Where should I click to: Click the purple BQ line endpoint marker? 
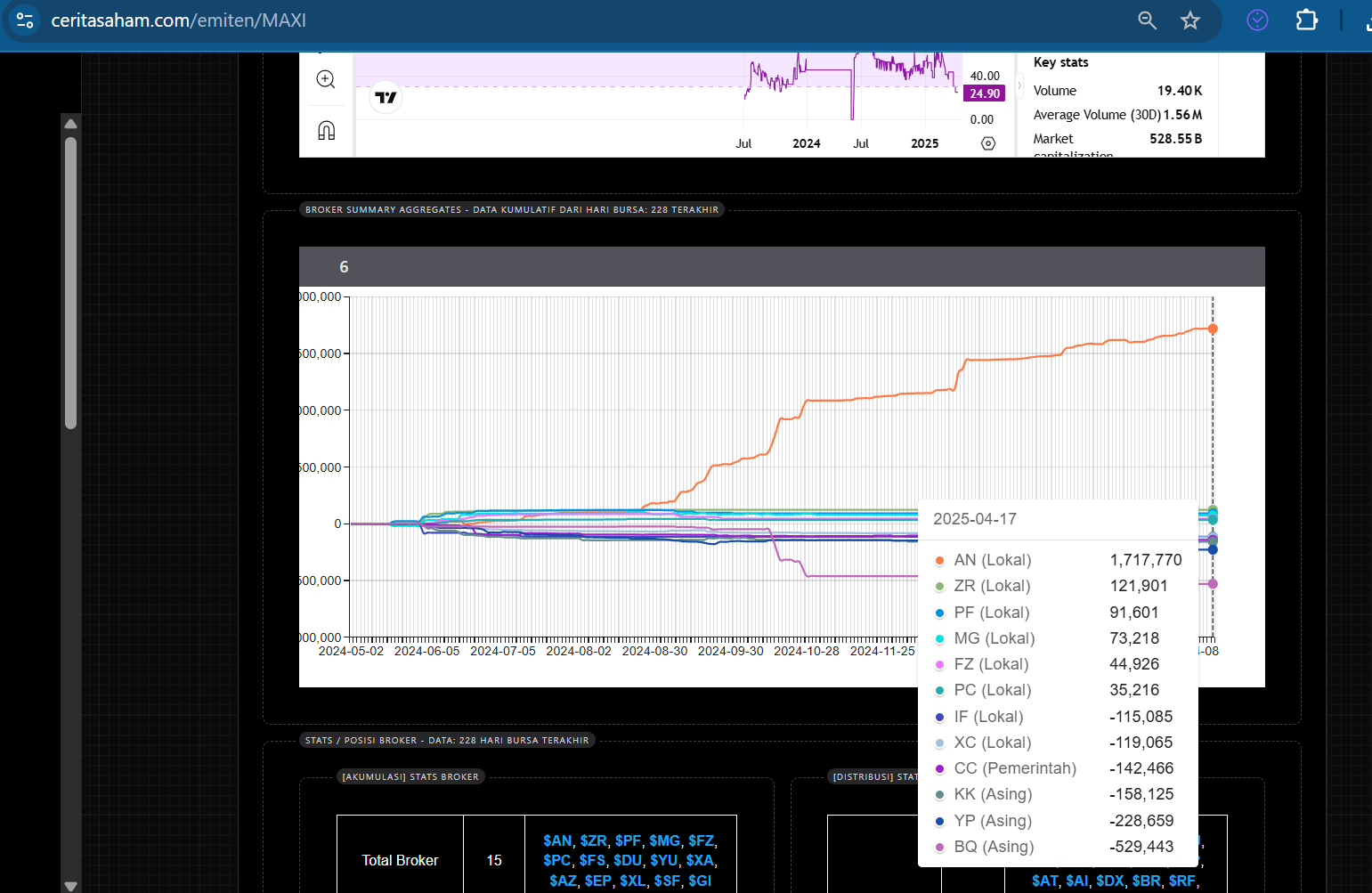pos(1213,584)
